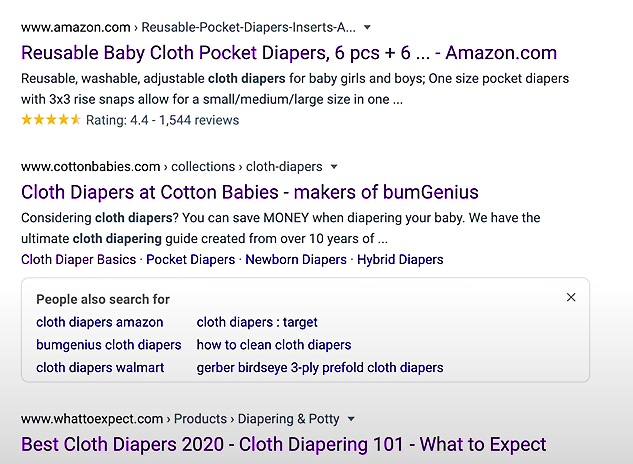Open the Amazon result options dropdown arrow

tap(367, 27)
